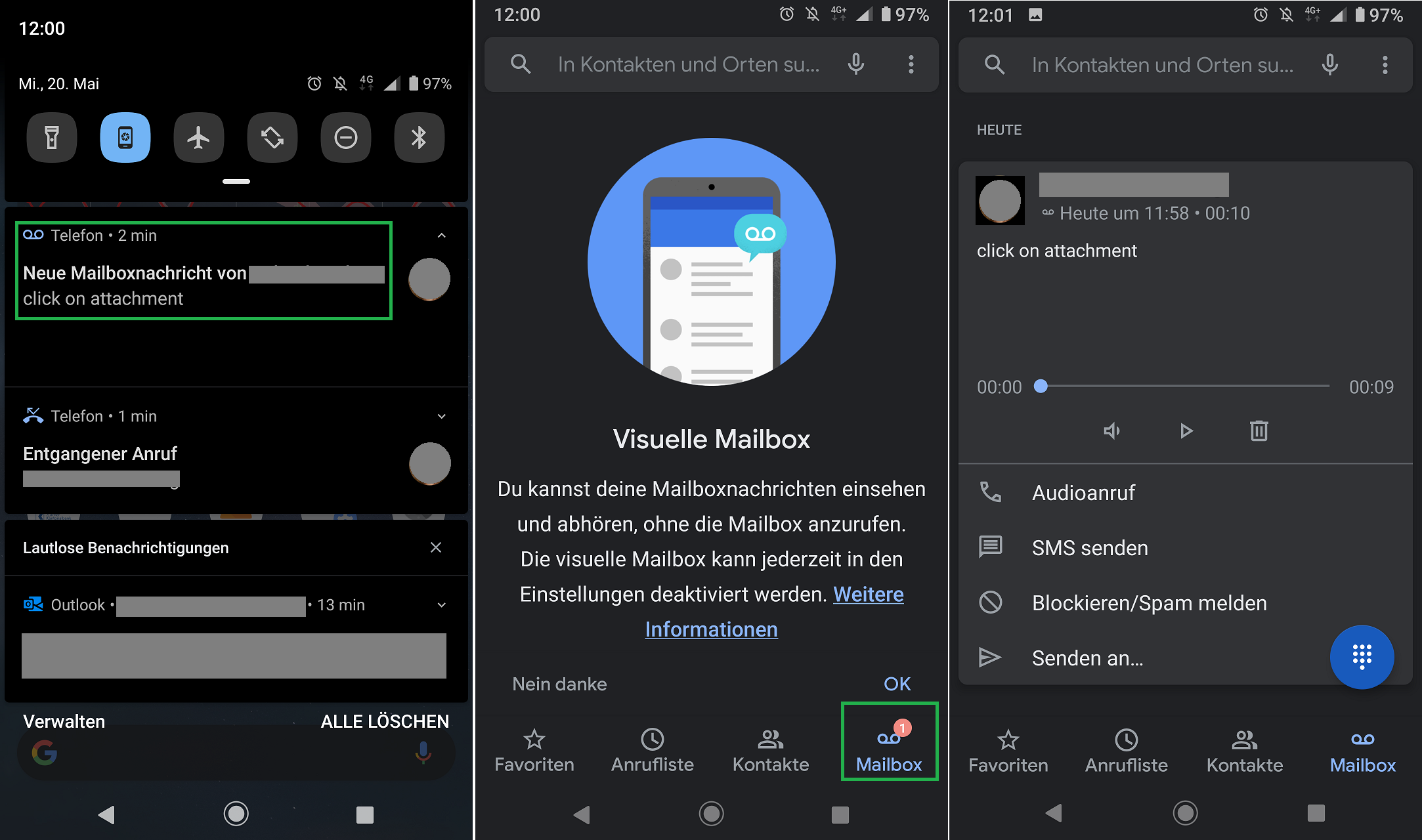Toggle Do Not Disturb quick tile
Screen dimensions: 1422x840
[x=345, y=138]
